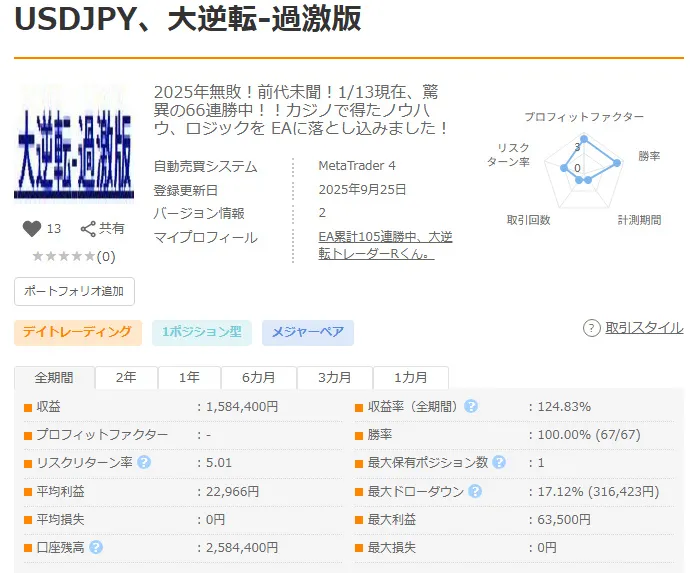The width and height of the screenshot is (695, 573).
Task: Show the 1カ月 statistics tab
Action: 411,378
